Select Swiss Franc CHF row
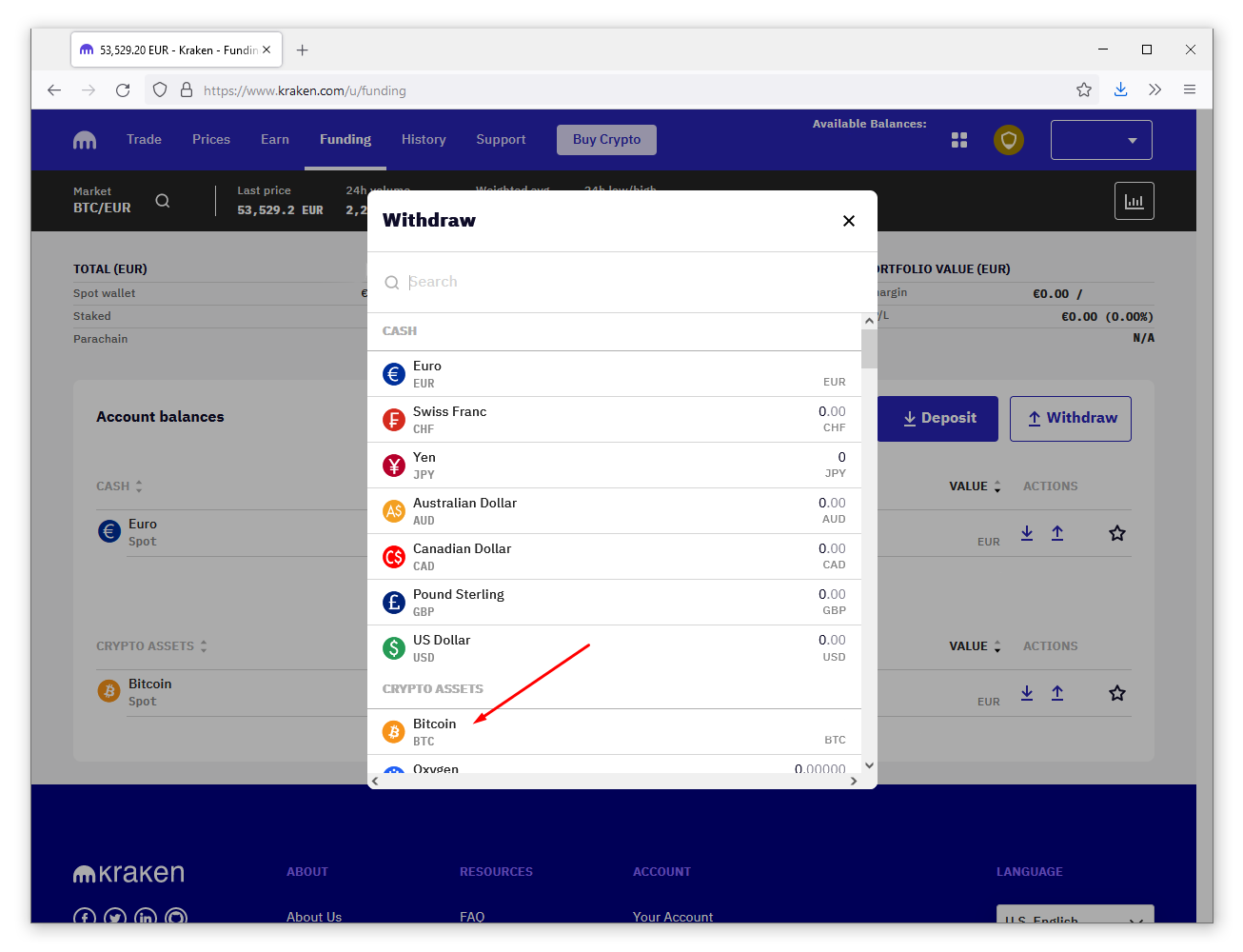 614,420
